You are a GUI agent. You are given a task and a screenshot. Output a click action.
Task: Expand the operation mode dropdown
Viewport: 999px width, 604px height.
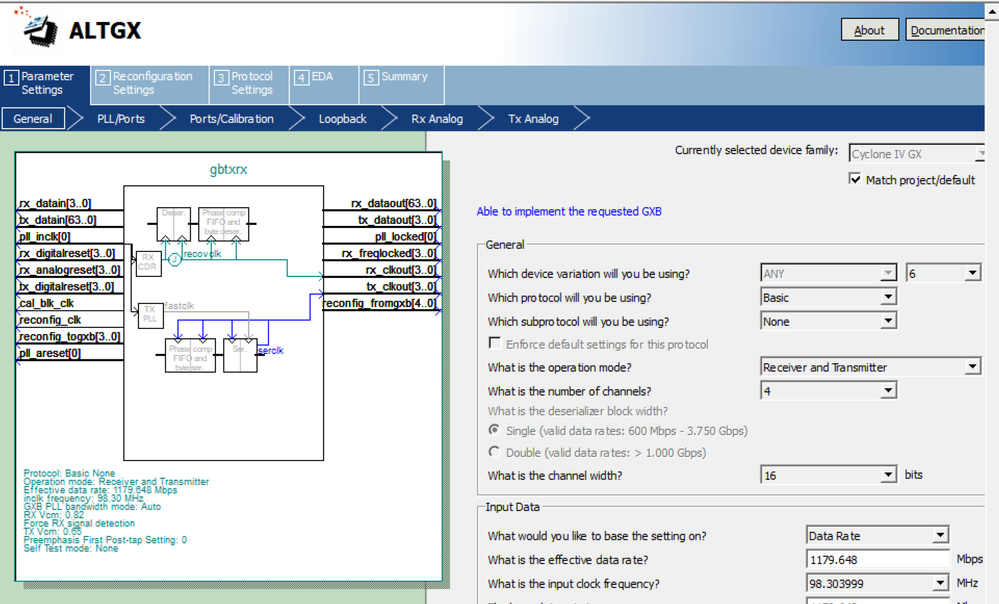[871, 367]
